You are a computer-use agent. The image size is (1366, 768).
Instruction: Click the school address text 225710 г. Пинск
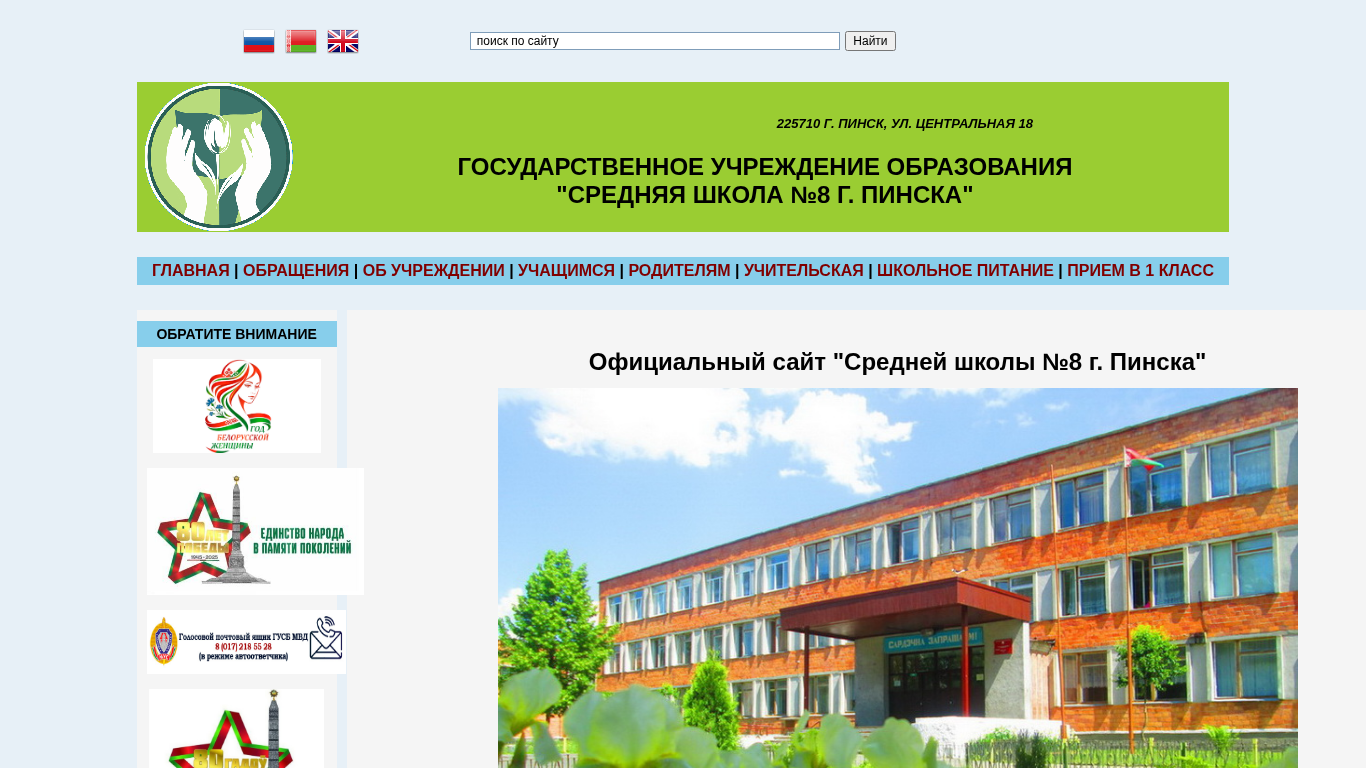coord(905,124)
